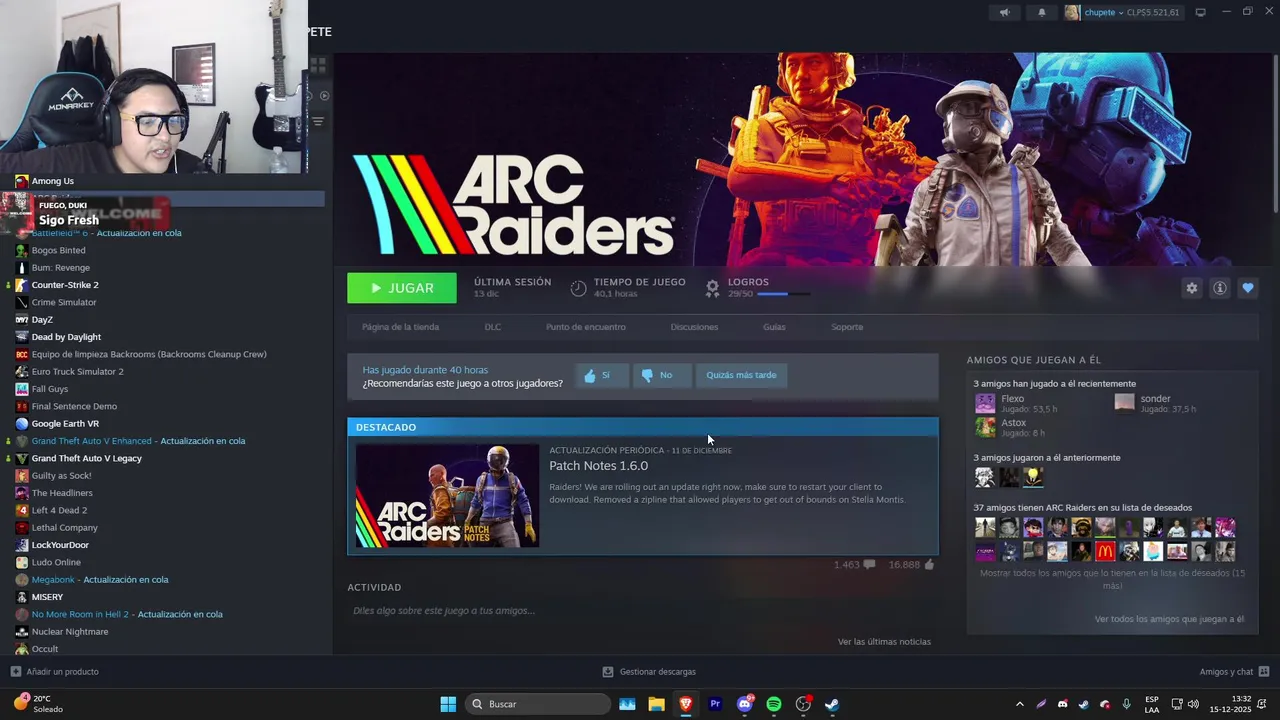Select Euro Truck Simulator 2
The width and height of the screenshot is (1280, 720).
(77, 372)
